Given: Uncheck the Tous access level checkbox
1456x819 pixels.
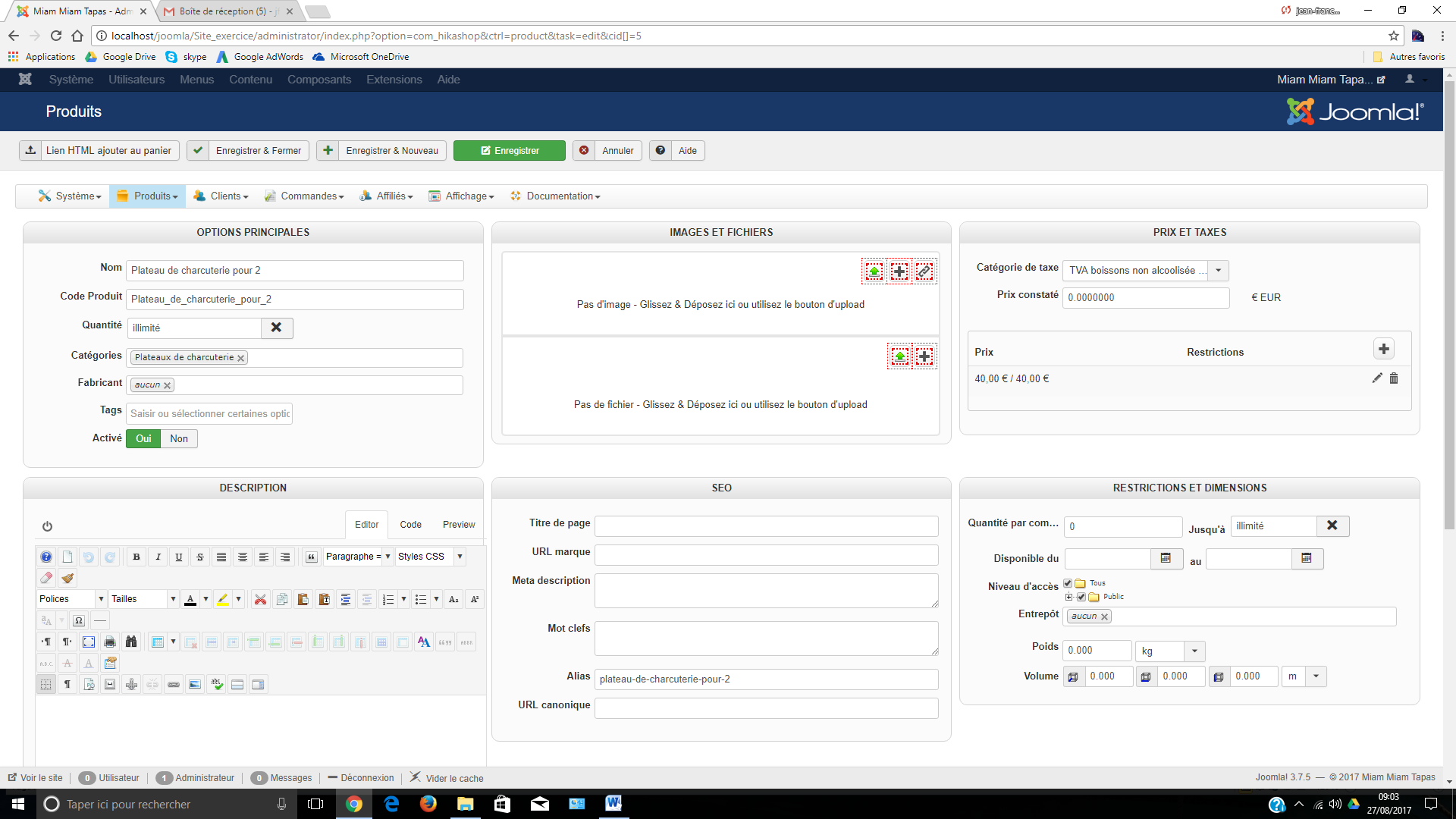Looking at the screenshot, I should tap(1068, 583).
